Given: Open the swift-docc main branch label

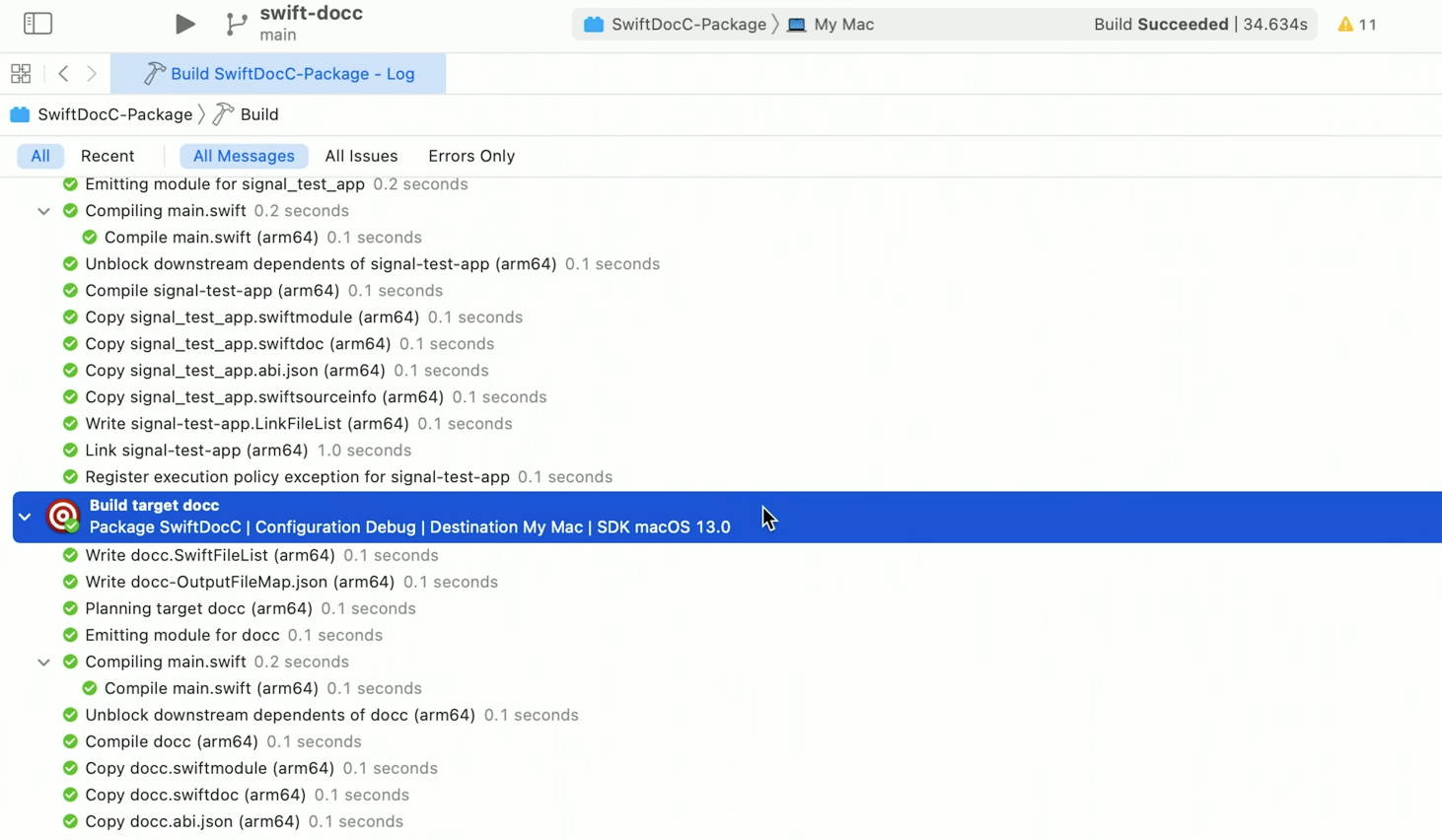Looking at the screenshot, I should coord(311,24).
